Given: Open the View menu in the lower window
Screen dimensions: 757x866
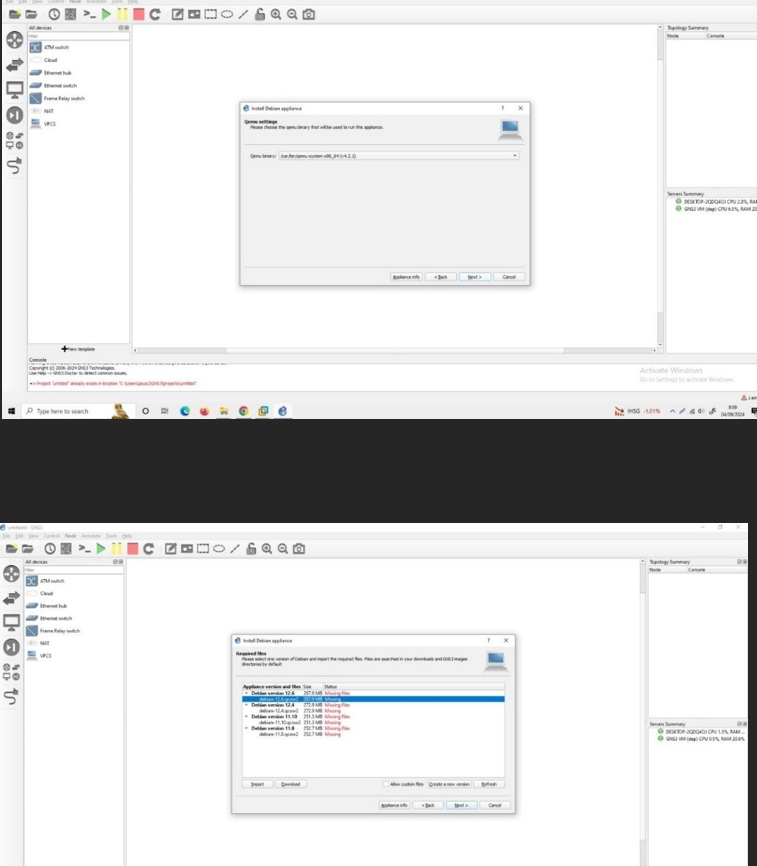Looking at the screenshot, I should (x=34, y=536).
